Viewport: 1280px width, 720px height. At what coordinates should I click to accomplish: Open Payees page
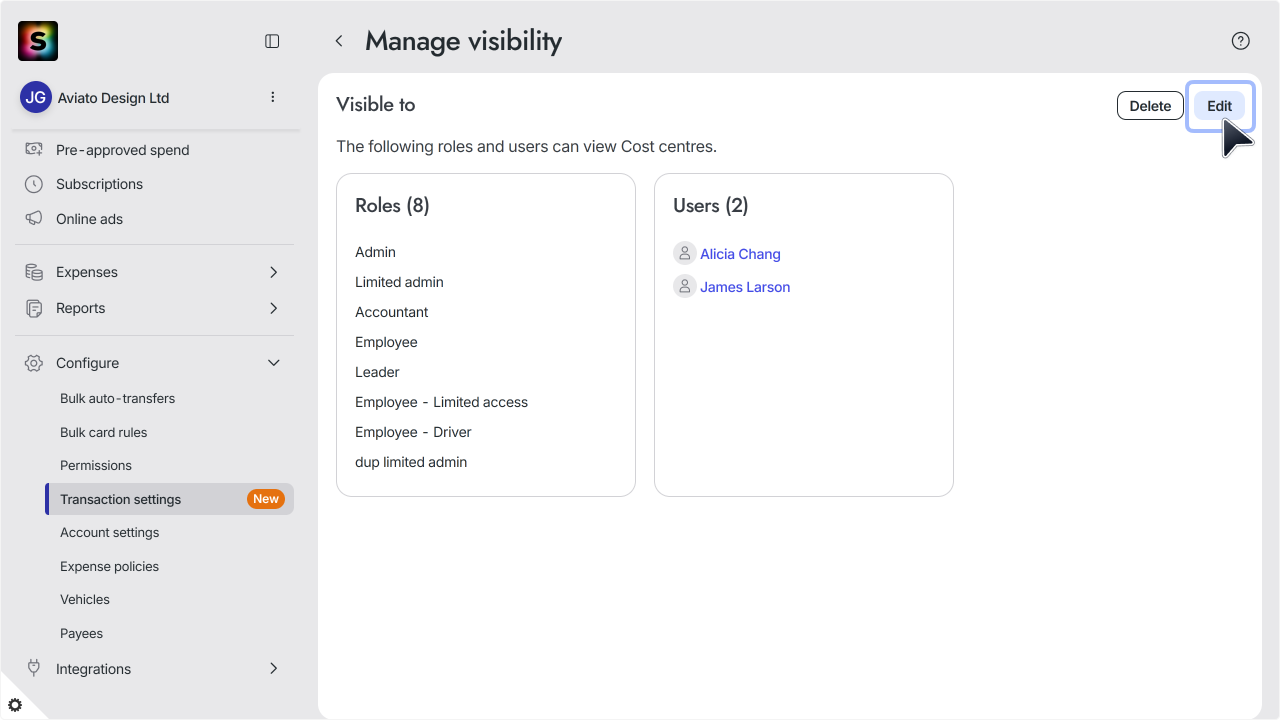tap(81, 633)
